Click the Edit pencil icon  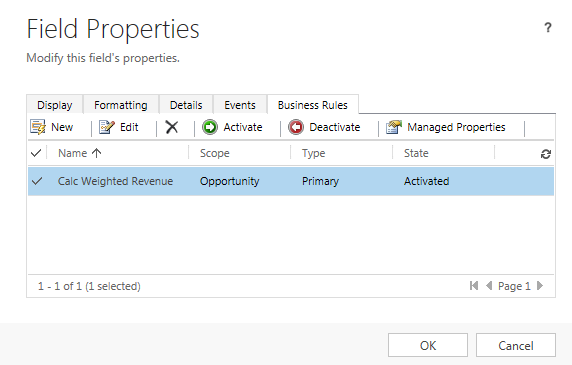(107, 127)
